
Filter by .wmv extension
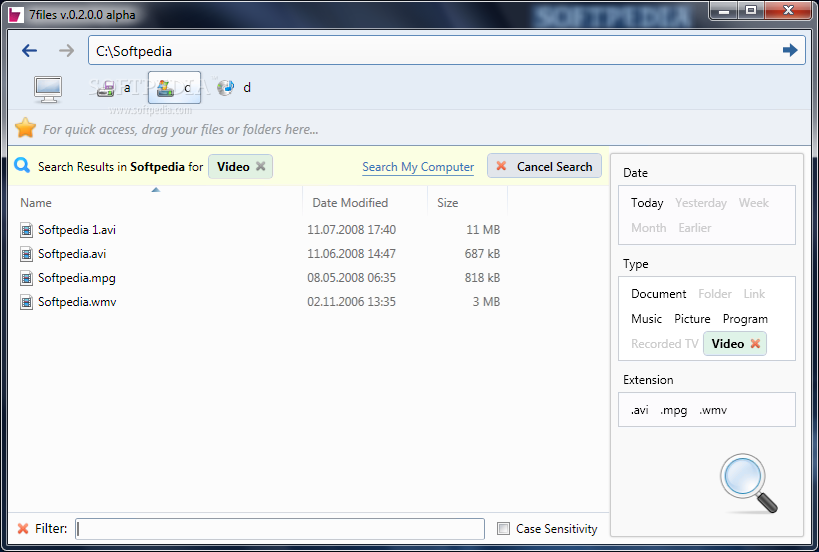(713, 410)
